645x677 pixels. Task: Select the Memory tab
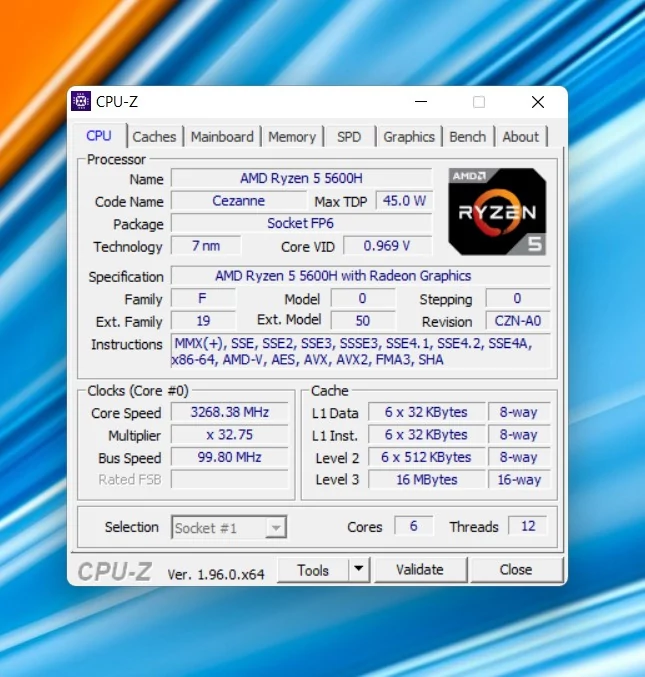point(292,137)
